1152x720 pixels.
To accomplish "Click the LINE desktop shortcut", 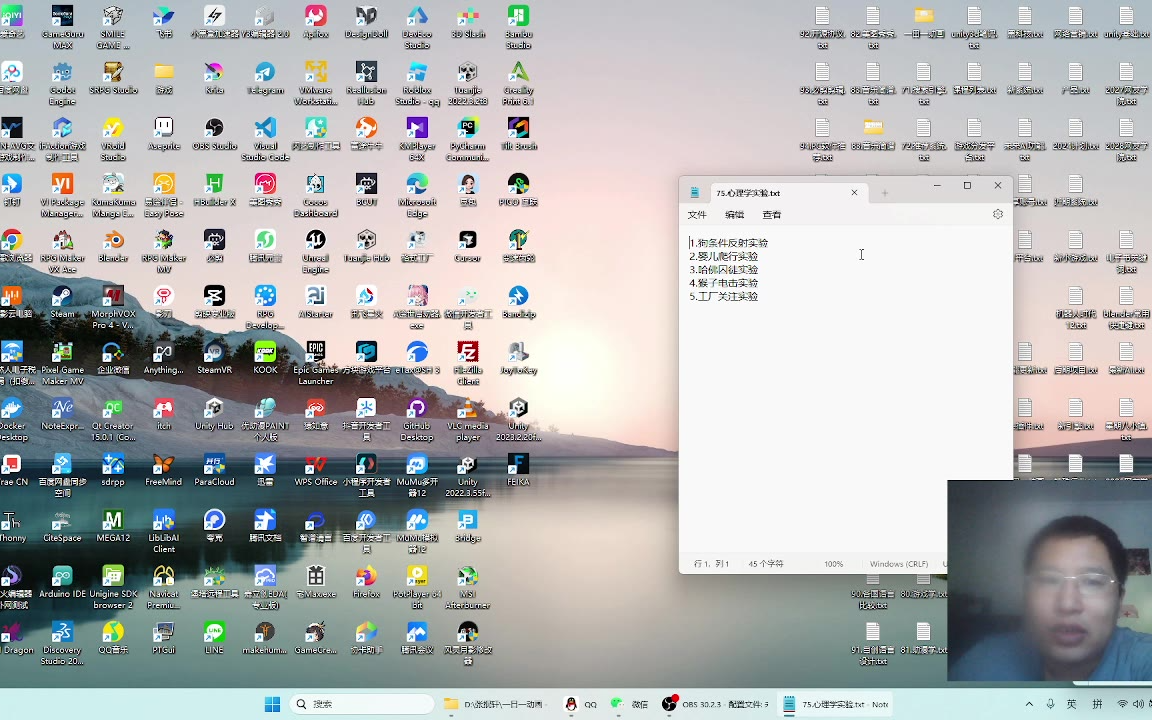I will [215, 638].
